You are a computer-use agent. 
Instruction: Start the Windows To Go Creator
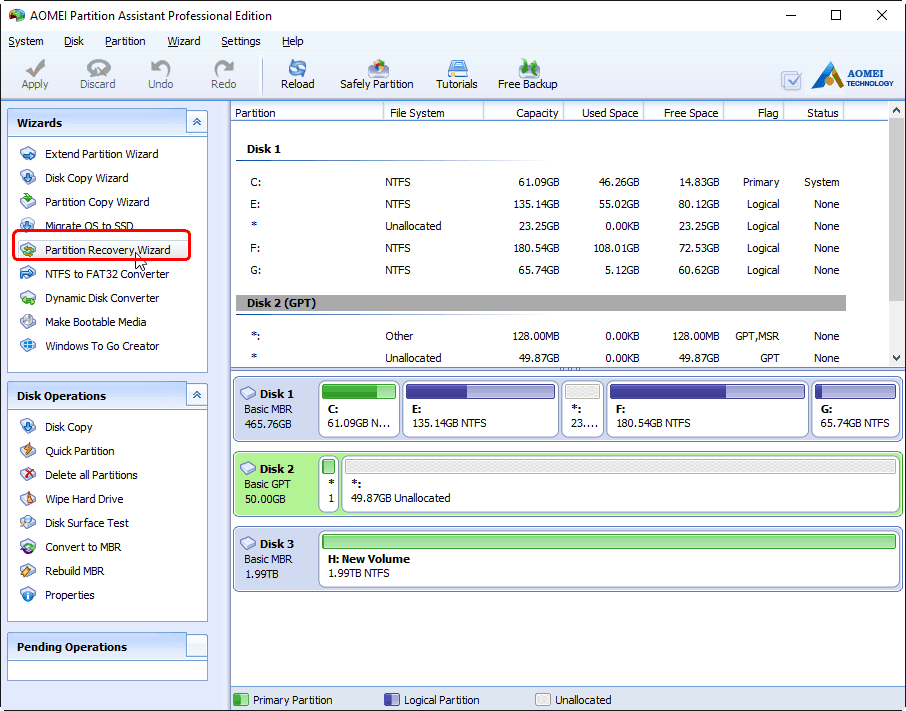[101, 346]
